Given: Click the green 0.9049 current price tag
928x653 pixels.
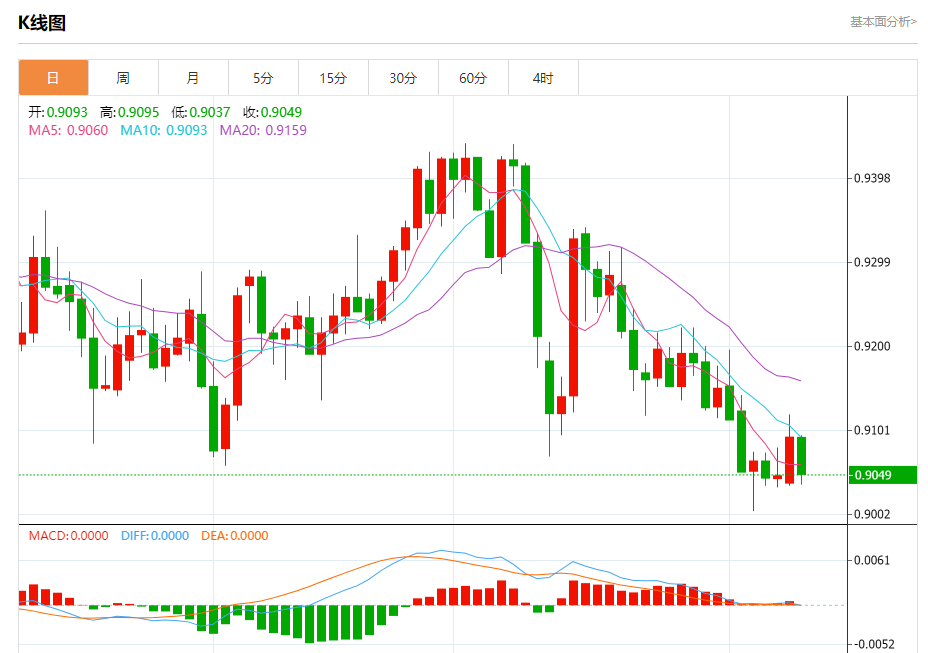Looking at the screenshot, I should 882,475.
